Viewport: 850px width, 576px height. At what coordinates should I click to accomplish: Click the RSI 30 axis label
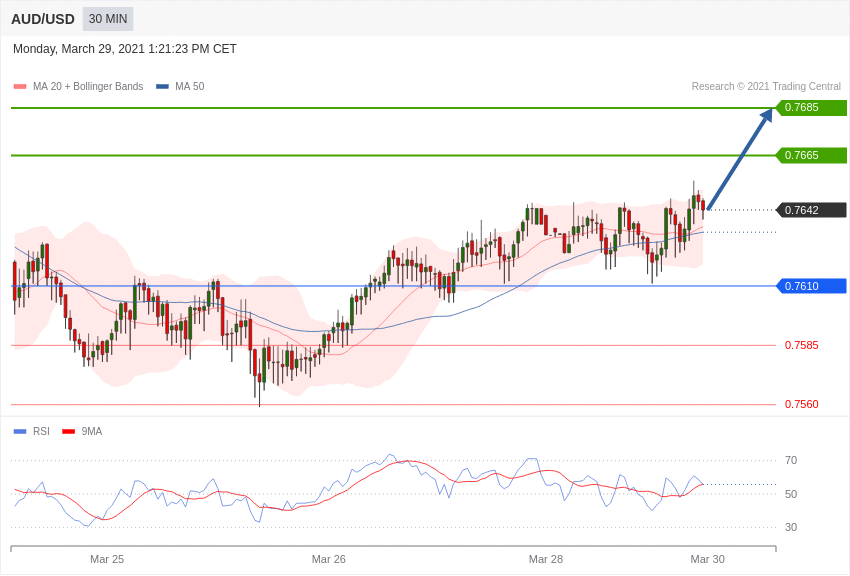click(x=791, y=527)
